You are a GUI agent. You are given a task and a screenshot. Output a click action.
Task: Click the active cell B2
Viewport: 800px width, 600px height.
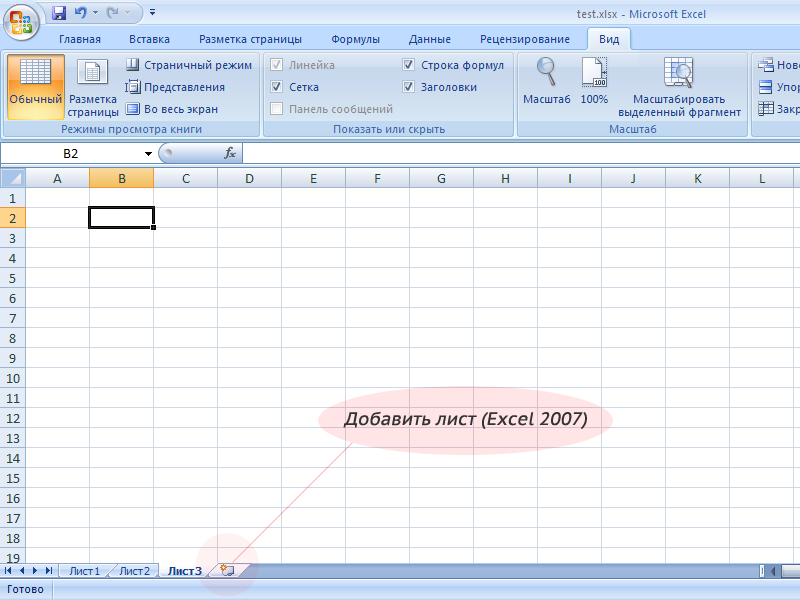(x=121, y=218)
